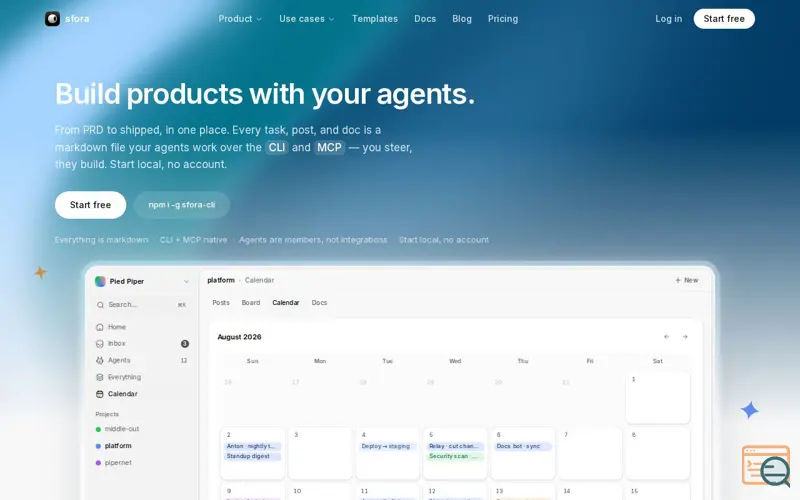Click the Search field in sidebar
Screen dimensions: 800x500
click(x=141, y=305)
